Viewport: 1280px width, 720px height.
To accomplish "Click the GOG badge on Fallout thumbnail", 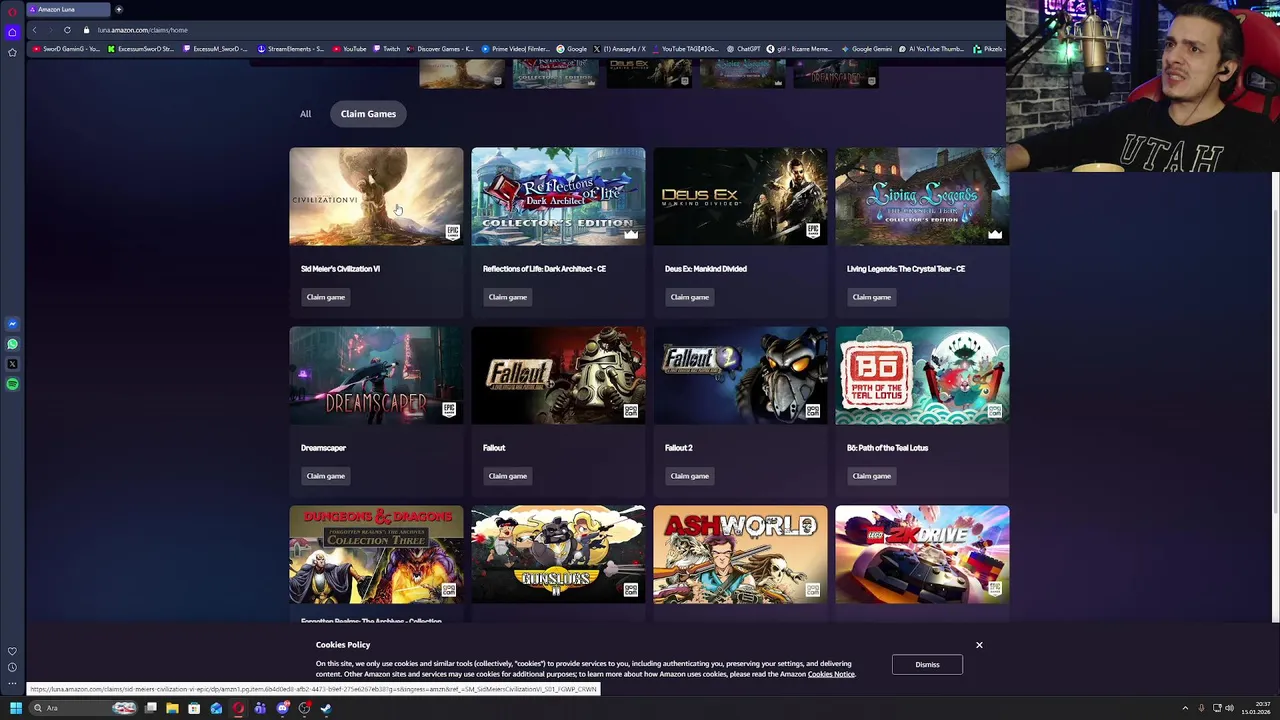I will click(x=631, y=411).
